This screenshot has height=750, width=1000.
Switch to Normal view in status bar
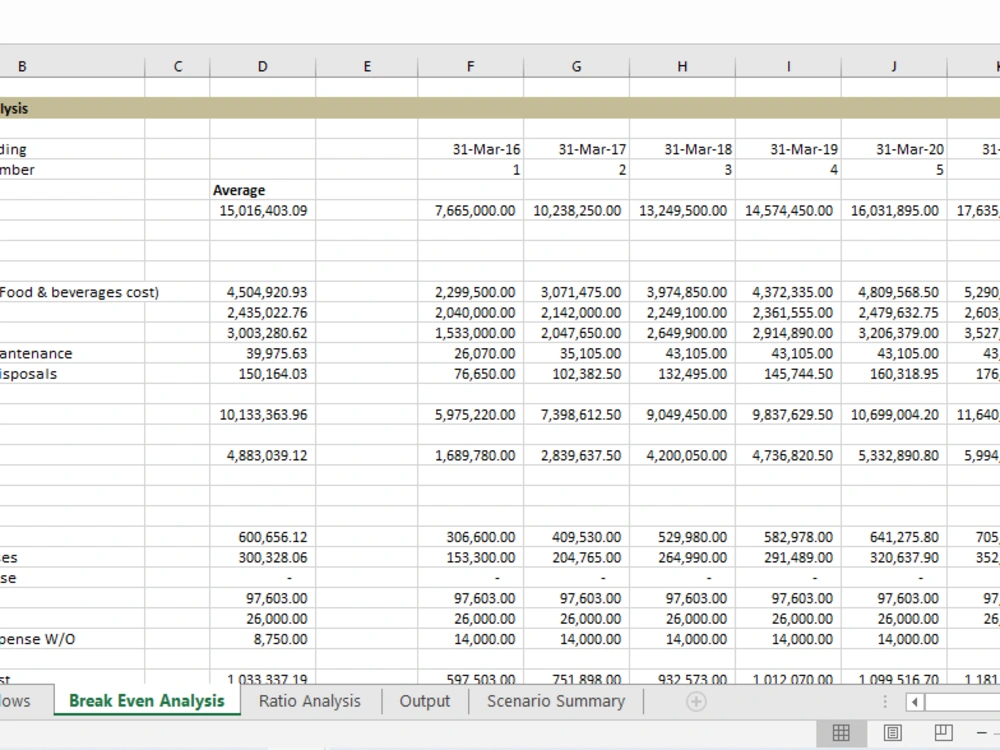tap(841, 733)
